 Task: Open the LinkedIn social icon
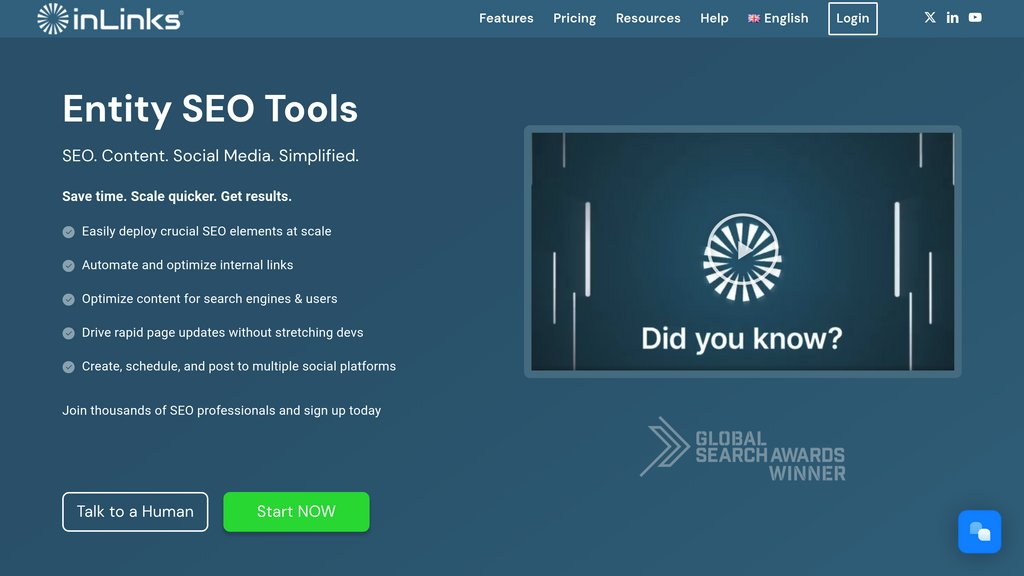pos(952,18)
